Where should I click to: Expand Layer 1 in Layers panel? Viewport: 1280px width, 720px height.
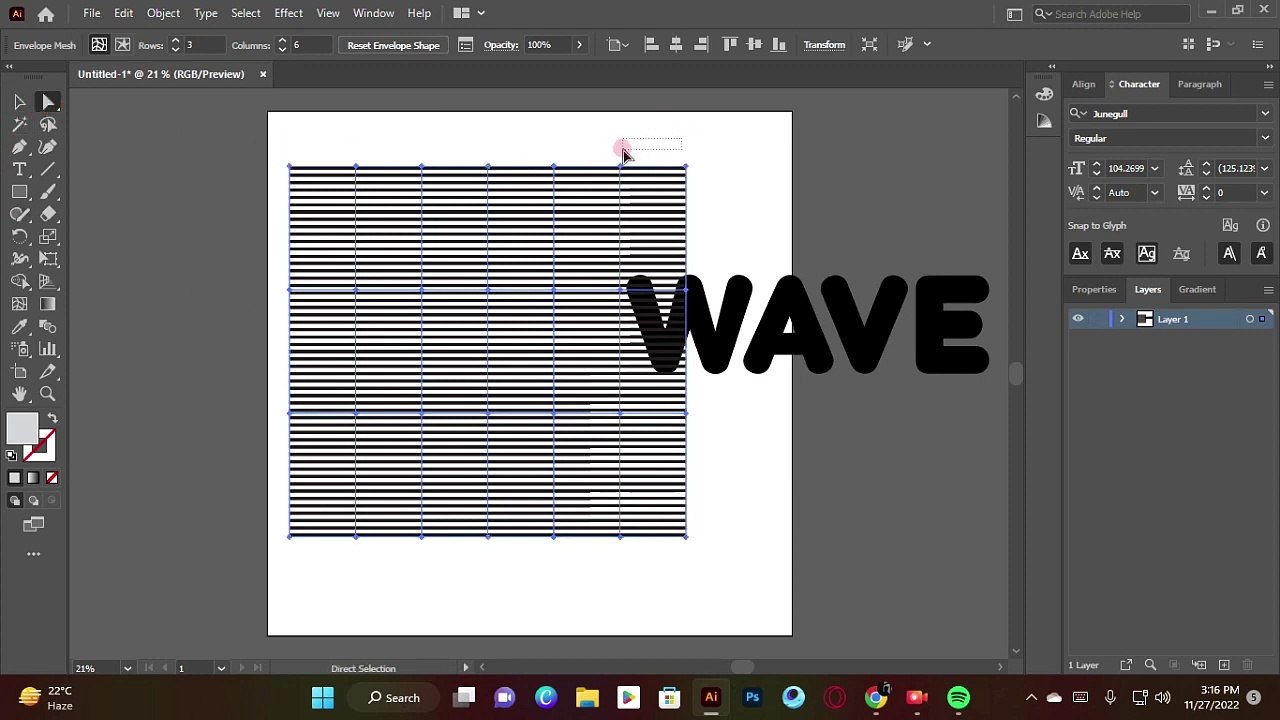click(1121, 319)
